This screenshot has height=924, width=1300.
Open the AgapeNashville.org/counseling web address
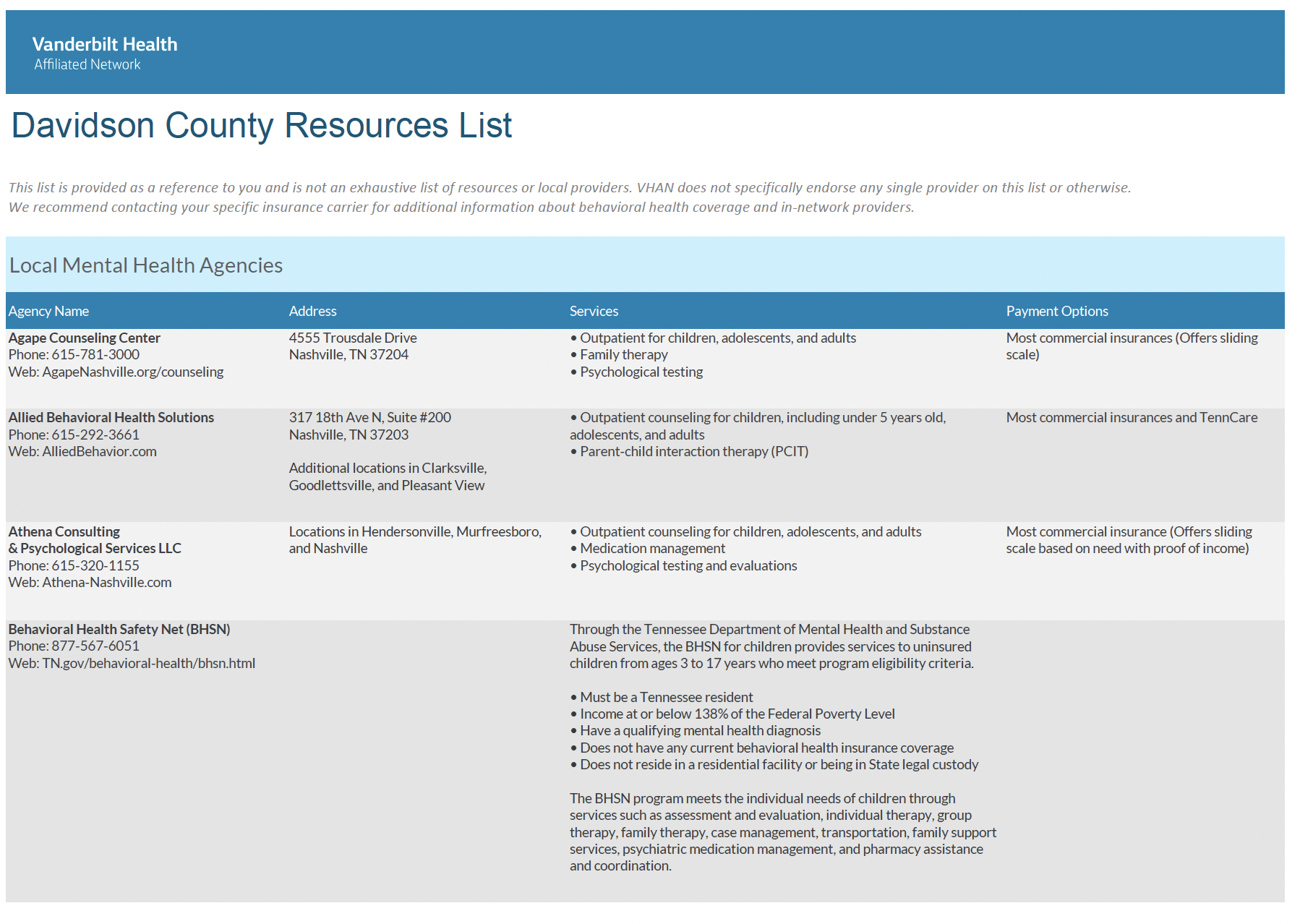[x=133, y=372]
